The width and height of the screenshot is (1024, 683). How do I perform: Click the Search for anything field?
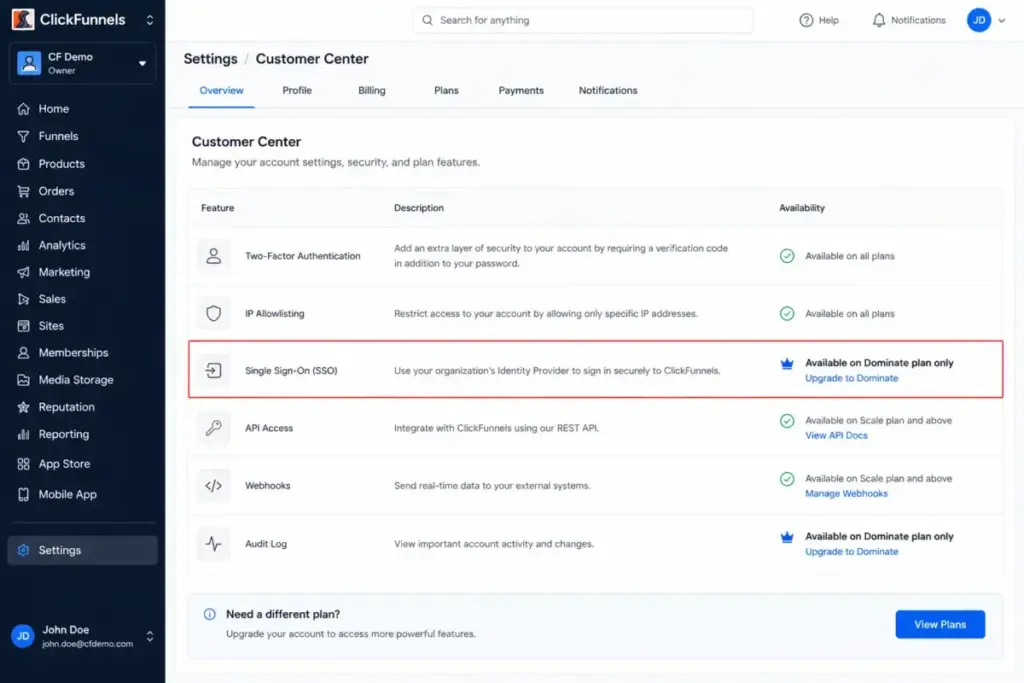pyautogui.click(x=583, y=20)
